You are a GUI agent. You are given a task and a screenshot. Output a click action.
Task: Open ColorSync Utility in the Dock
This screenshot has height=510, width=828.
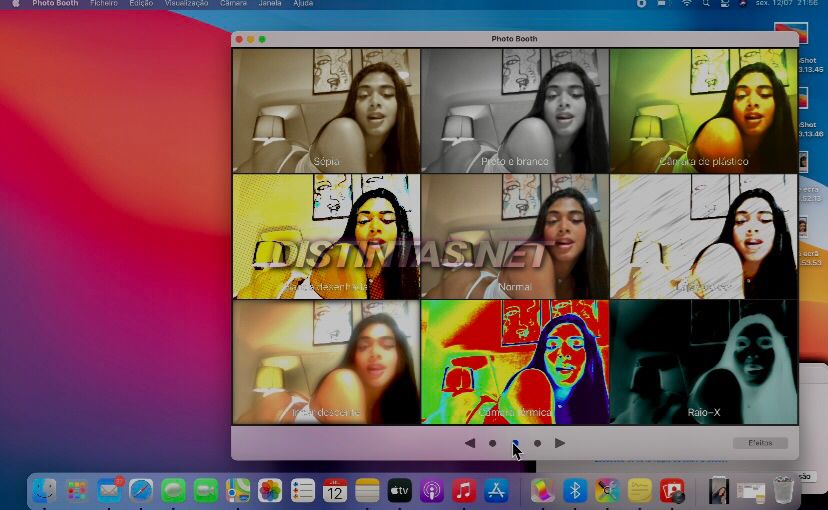pos(607,490)
